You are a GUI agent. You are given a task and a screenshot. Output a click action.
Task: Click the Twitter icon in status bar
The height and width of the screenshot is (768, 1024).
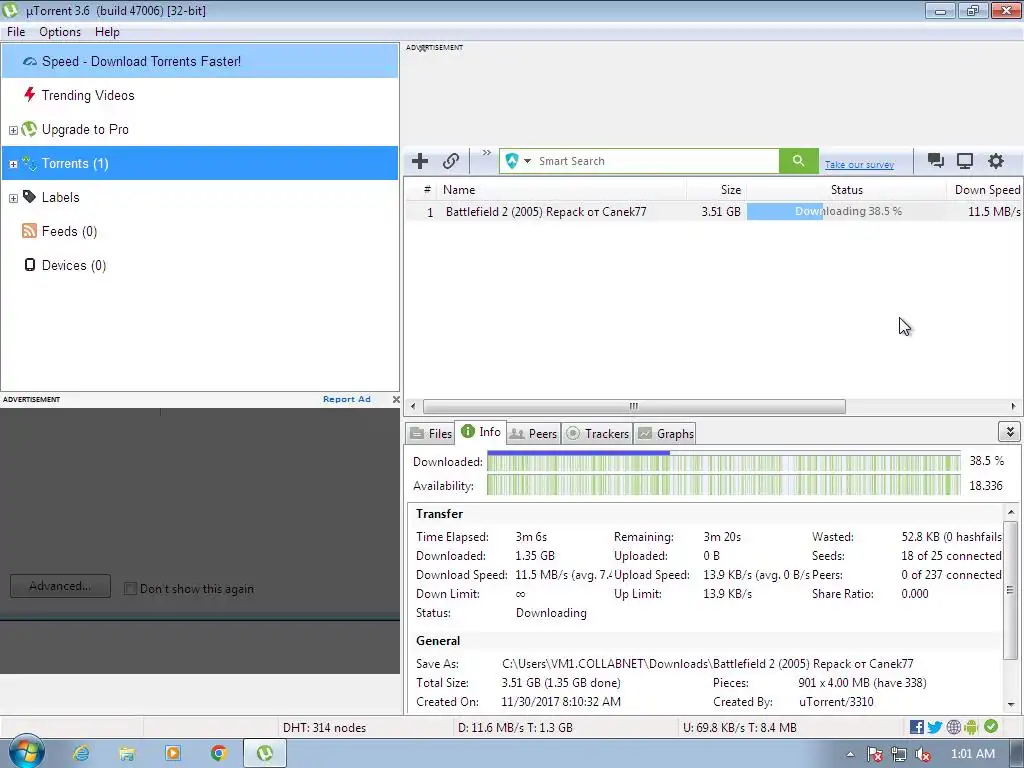(935, 727)
